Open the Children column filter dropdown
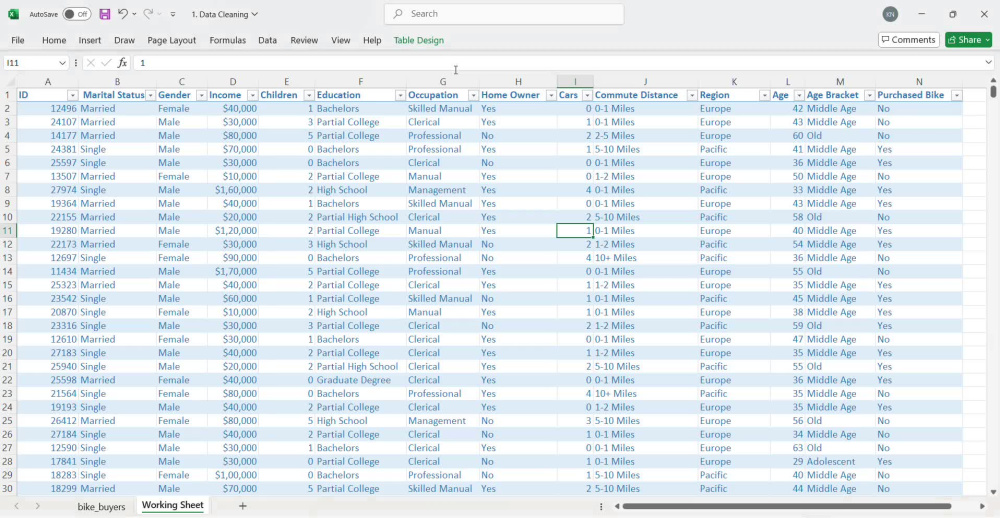The image size is (1000, 518). (x=309, y=95)
